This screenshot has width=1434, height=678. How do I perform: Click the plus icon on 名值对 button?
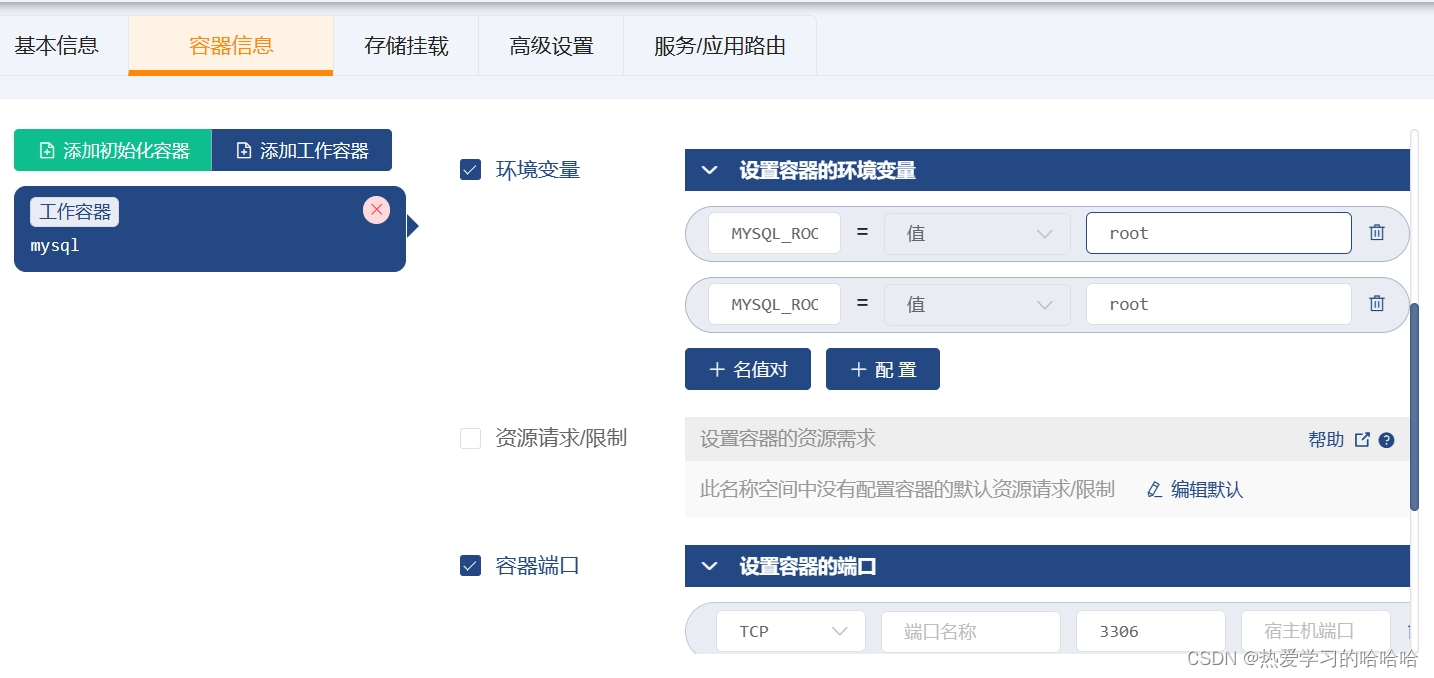pos(718,368)
